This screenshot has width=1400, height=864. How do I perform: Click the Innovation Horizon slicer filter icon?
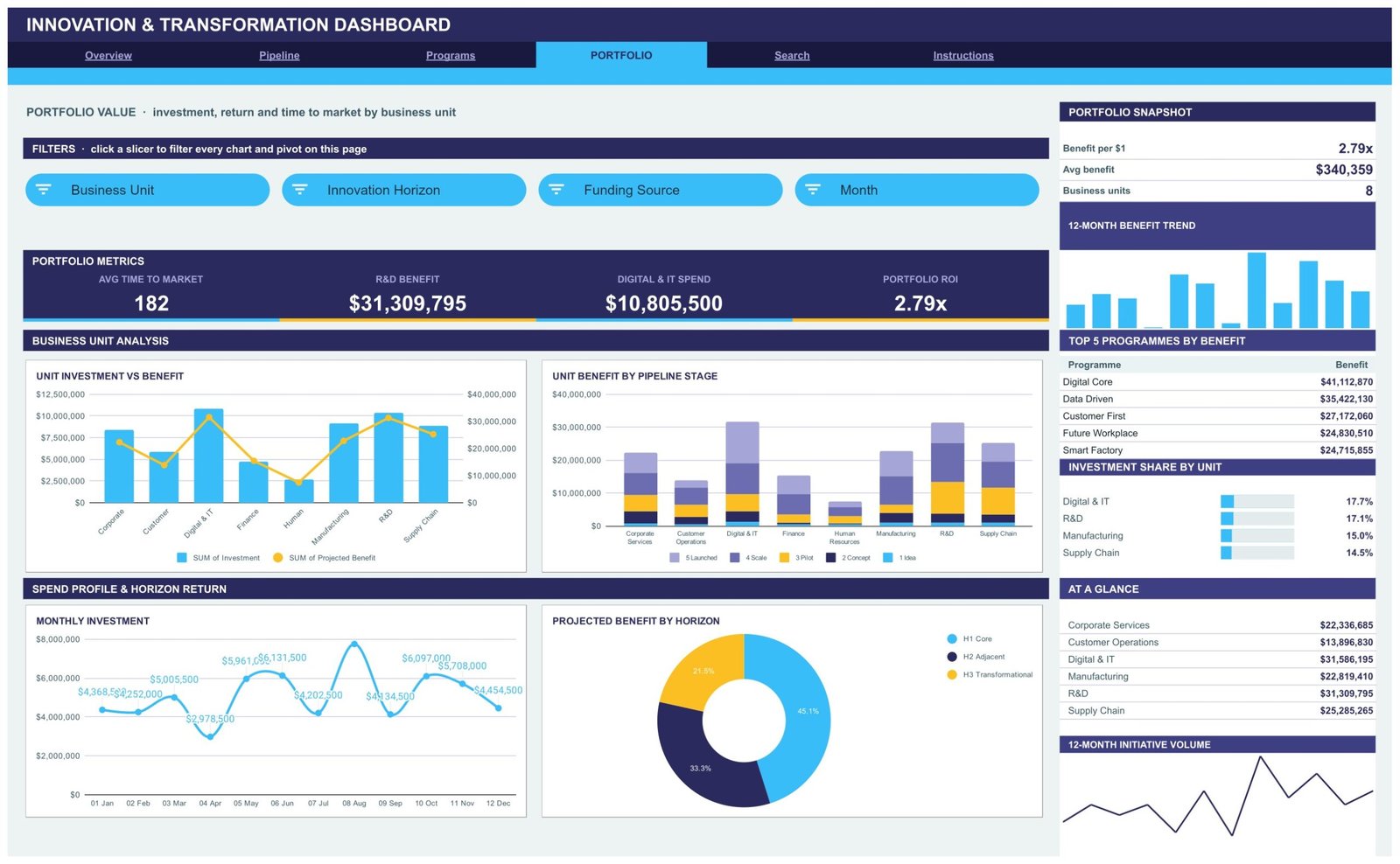(x=300, y=190)
